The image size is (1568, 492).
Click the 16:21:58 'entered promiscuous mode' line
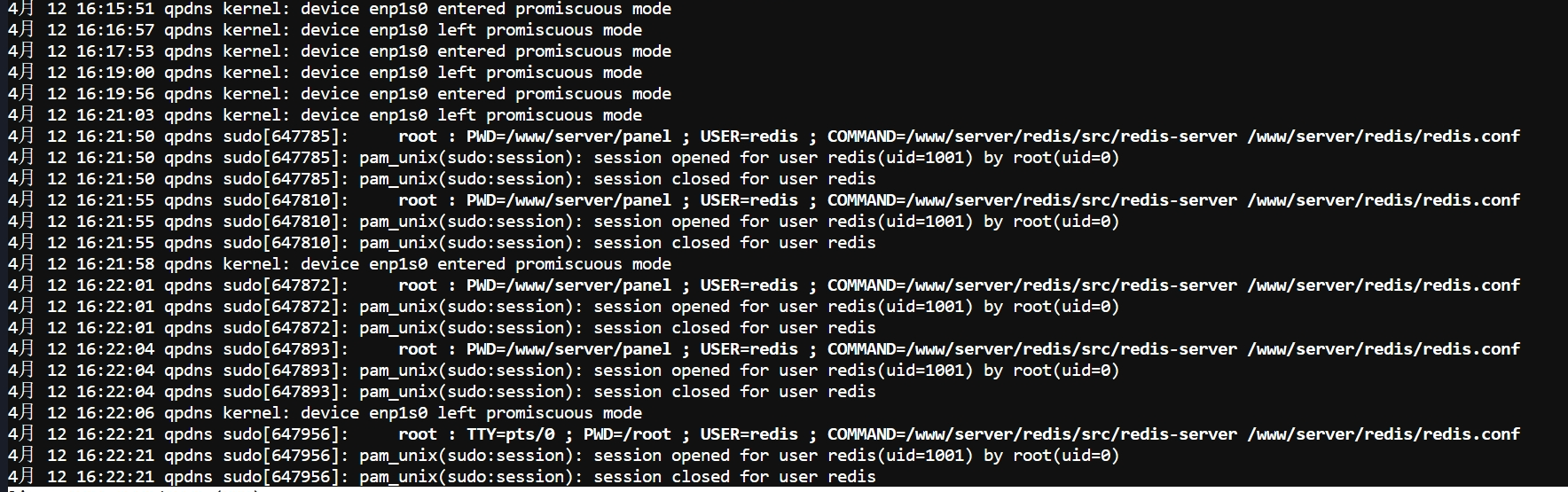tap(340, 264)
